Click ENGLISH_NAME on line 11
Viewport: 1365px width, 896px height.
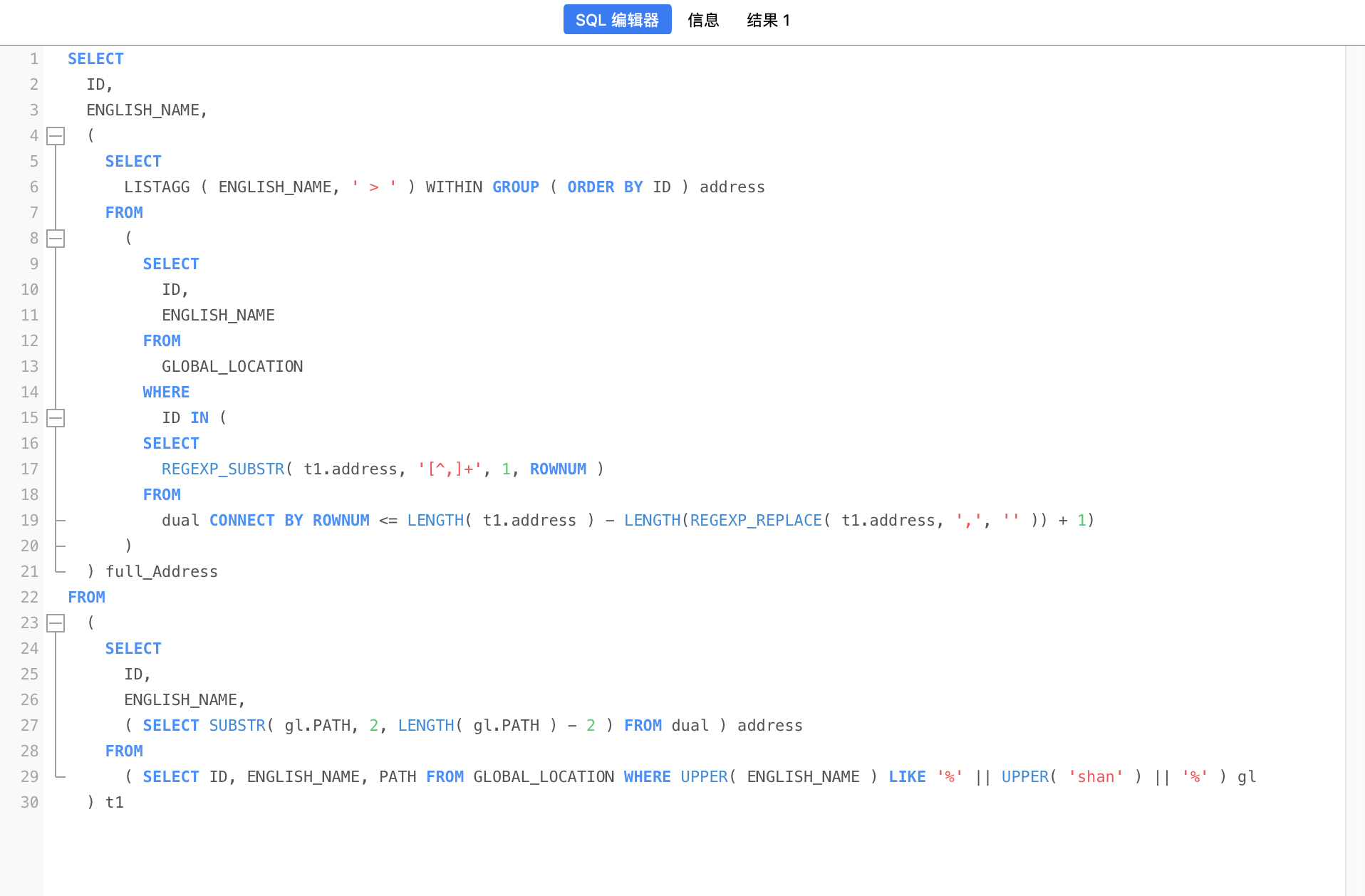click(x=218, y=315)
